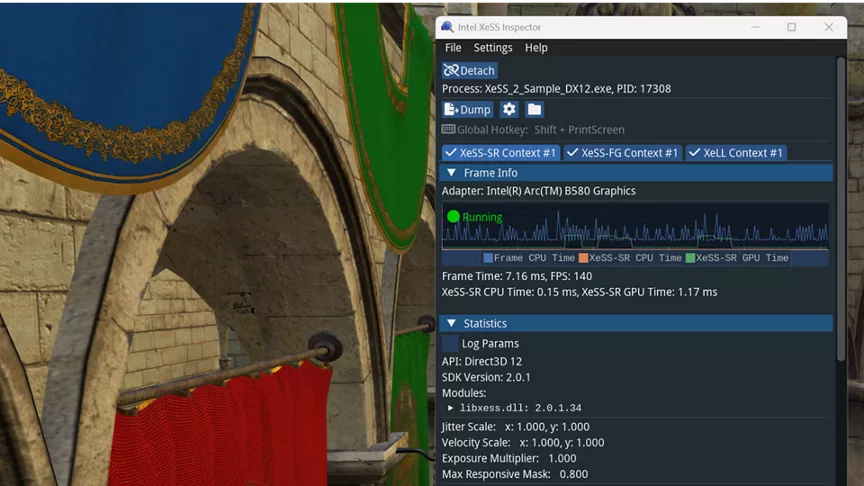Click the XeSS-SR GPU Time legend swatch

click(x=690, y=258)
